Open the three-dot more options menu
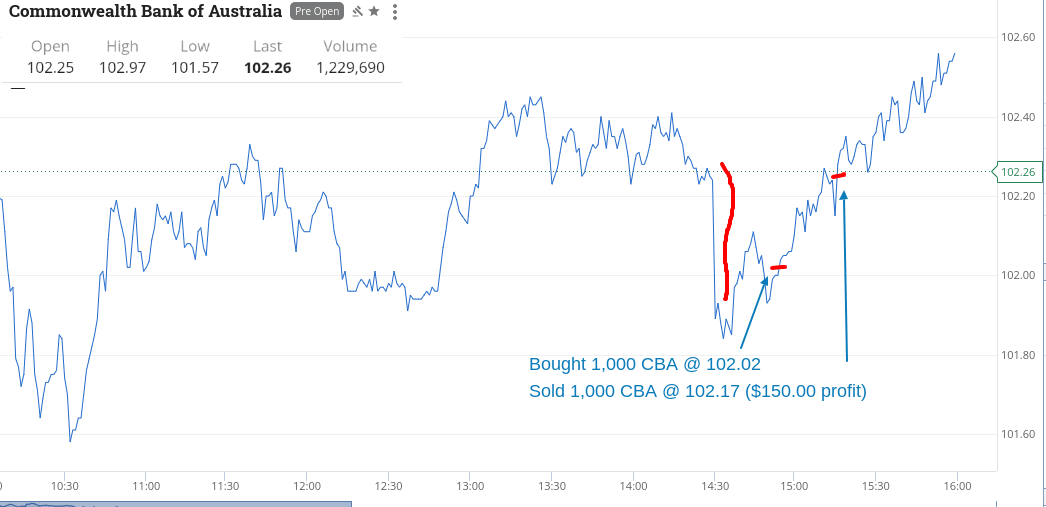This screenshot has height=507, width=1046. (x=395, y=12)
